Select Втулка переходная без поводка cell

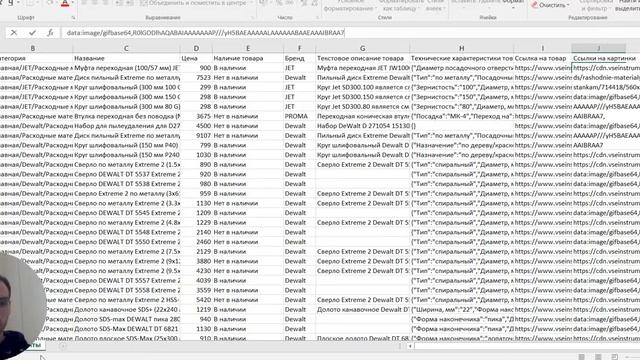coord(126,116)
